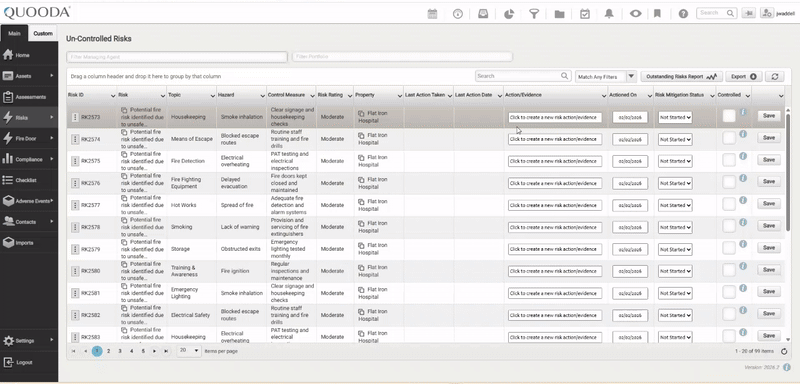Click the pin icon next to header search
Image resolution: width=800 pixels, height=384 pixels.
(x=749, y=13)
